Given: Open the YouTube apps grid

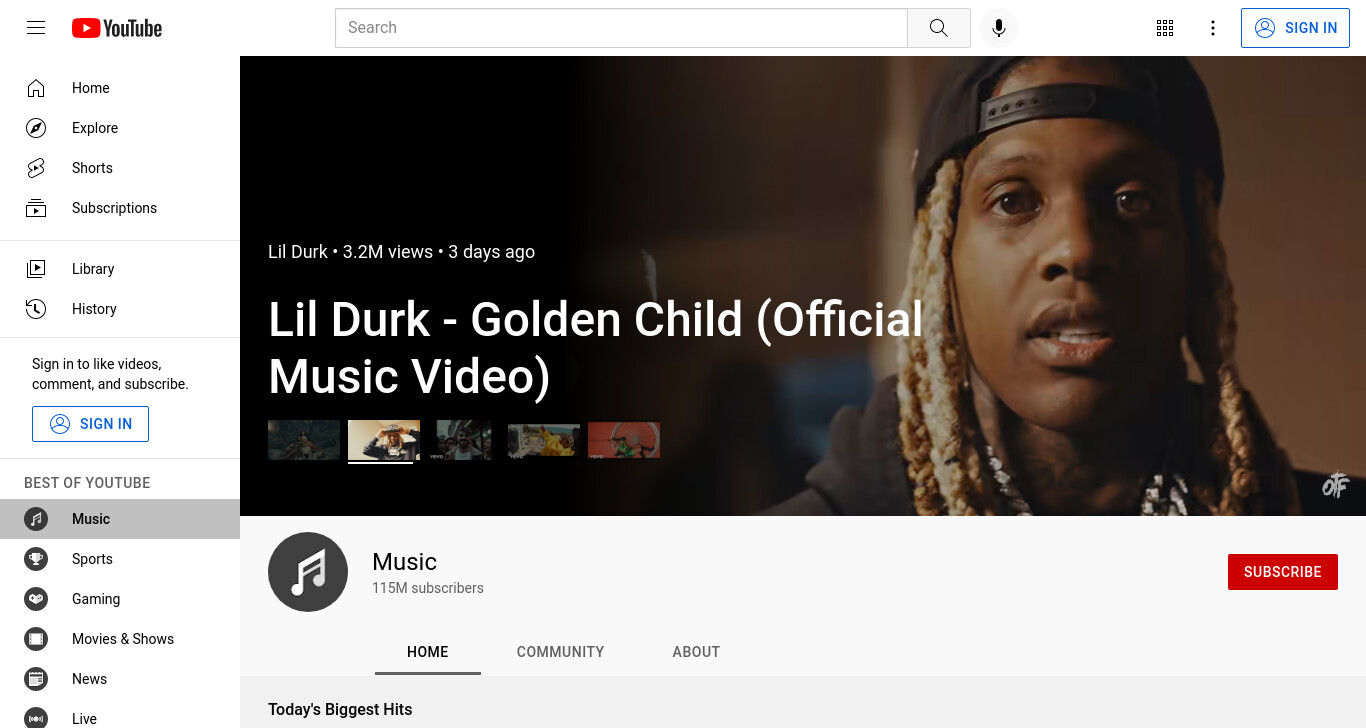Looking at the screenshot, I should [1165, 28].
